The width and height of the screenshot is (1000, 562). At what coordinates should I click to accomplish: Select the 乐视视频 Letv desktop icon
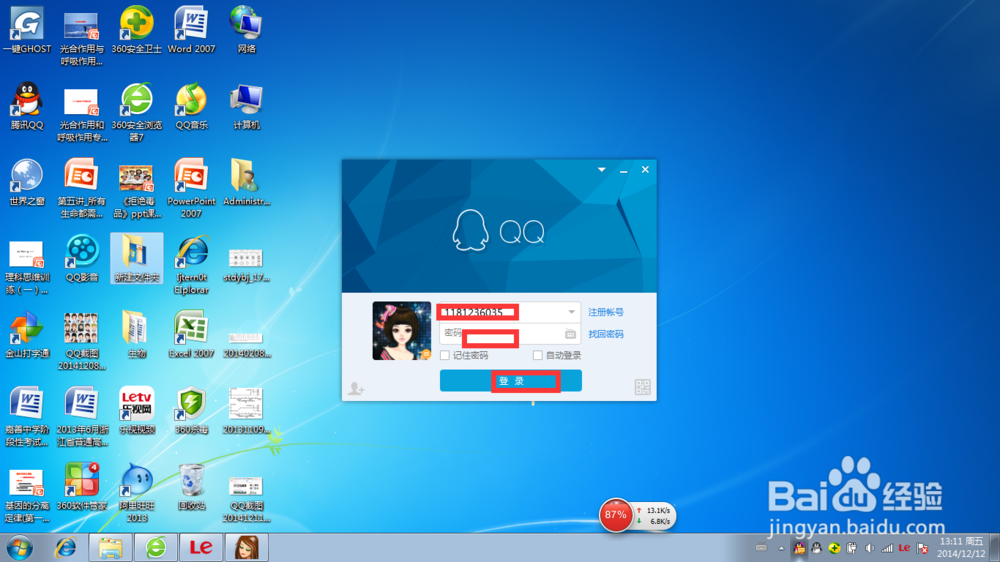pyautogui.click(x=136, y=411)
